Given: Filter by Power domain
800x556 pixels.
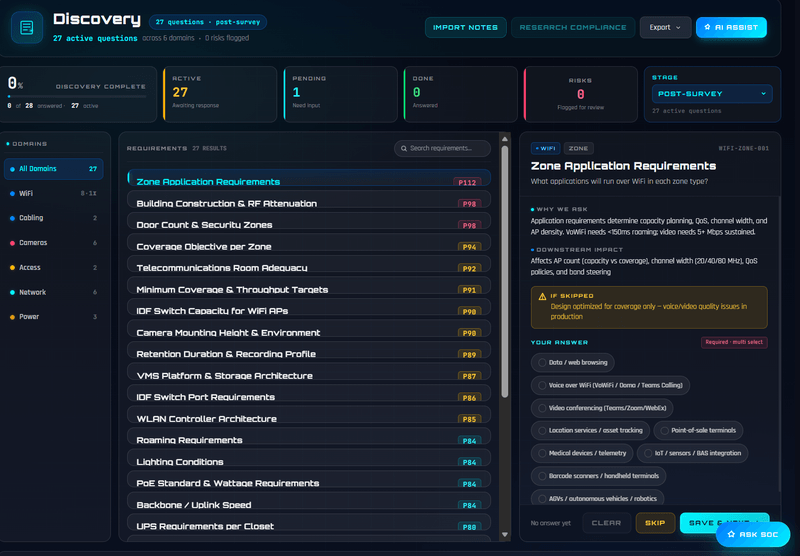Looking at the screenshot, I should [x=54, y=317].
